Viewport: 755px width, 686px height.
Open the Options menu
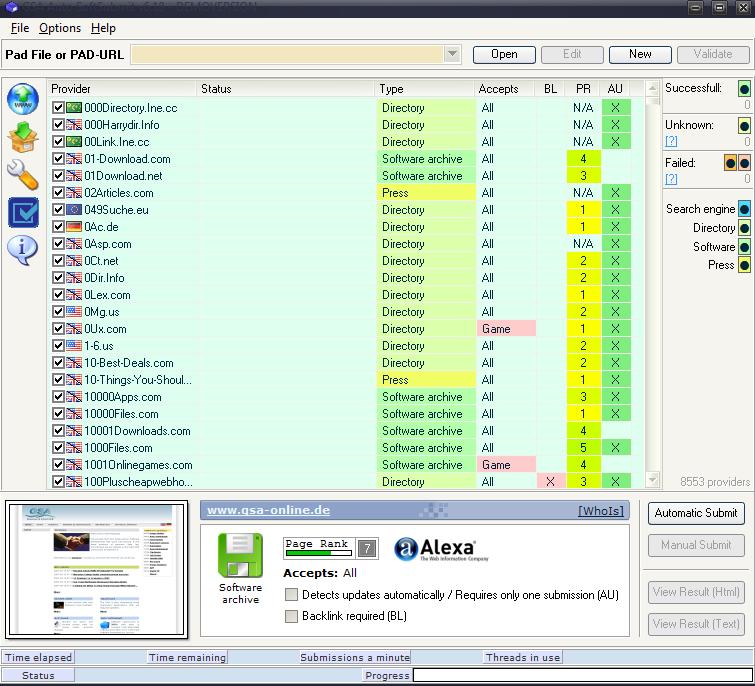point(60,28)
